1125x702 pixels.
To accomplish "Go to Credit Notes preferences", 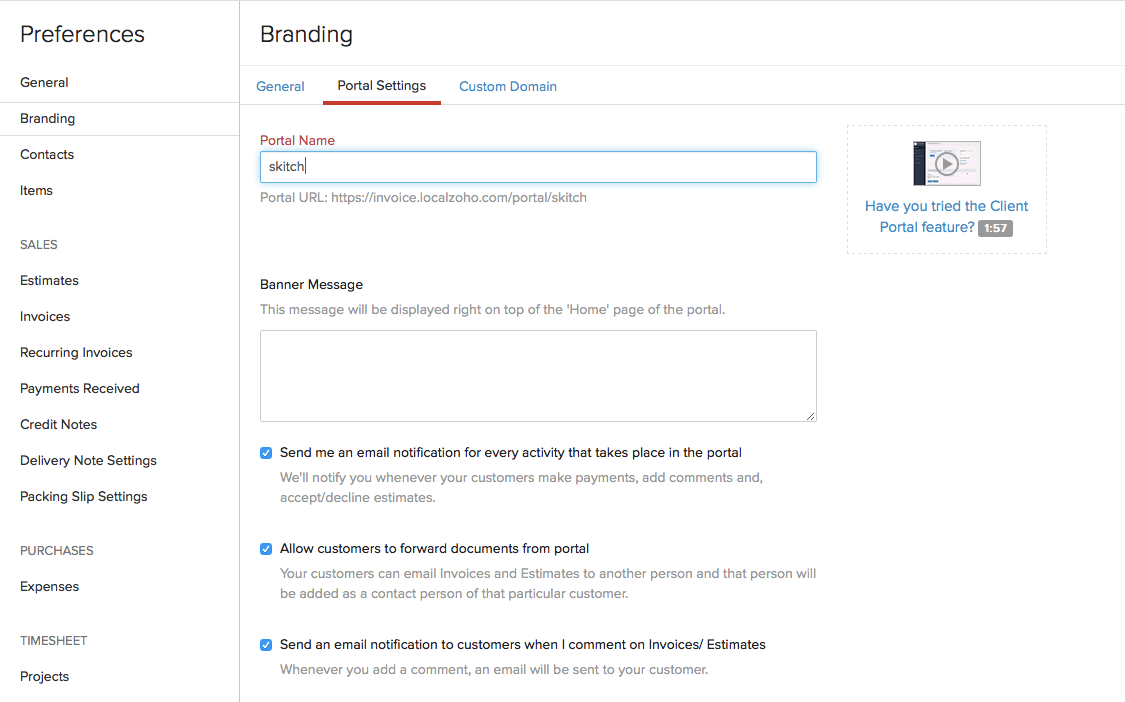I will coord(59,425).
